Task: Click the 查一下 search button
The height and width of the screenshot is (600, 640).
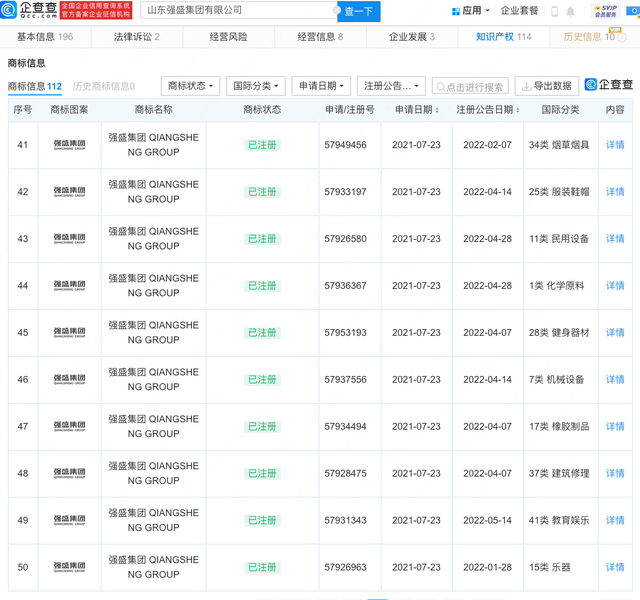Action: (x=359, y=11)
